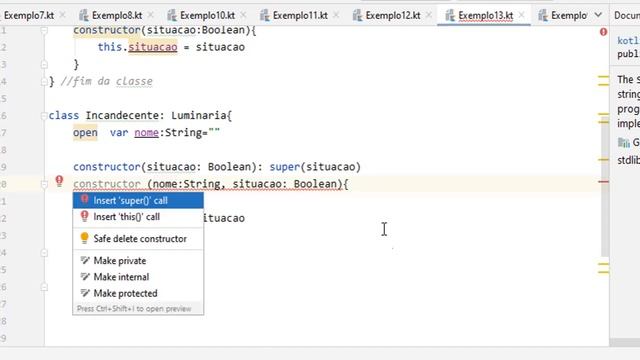Screen dimensions: 640x360
Task: Click the popup hint 'Press Ctrl+Shift+I to open preview'
Action: [134, 309]
